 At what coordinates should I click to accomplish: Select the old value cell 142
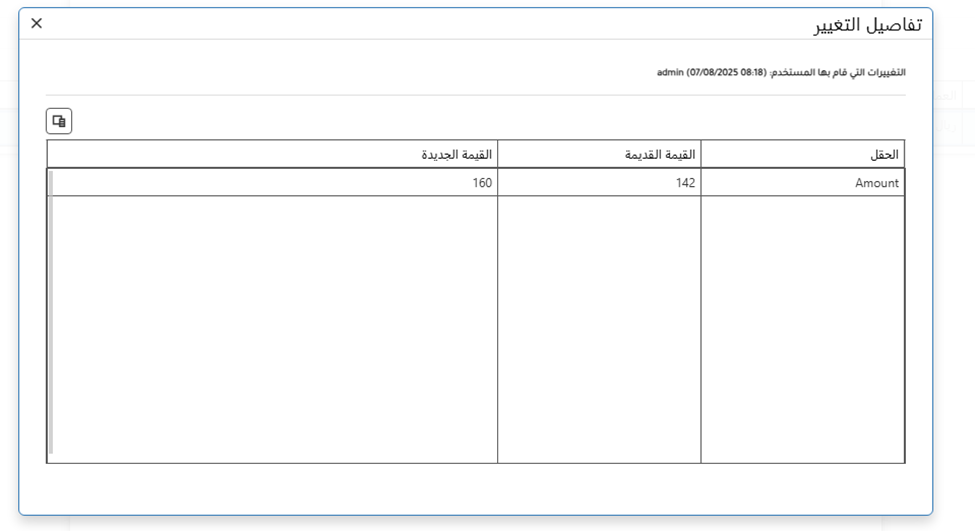click(x=684, y=183)
